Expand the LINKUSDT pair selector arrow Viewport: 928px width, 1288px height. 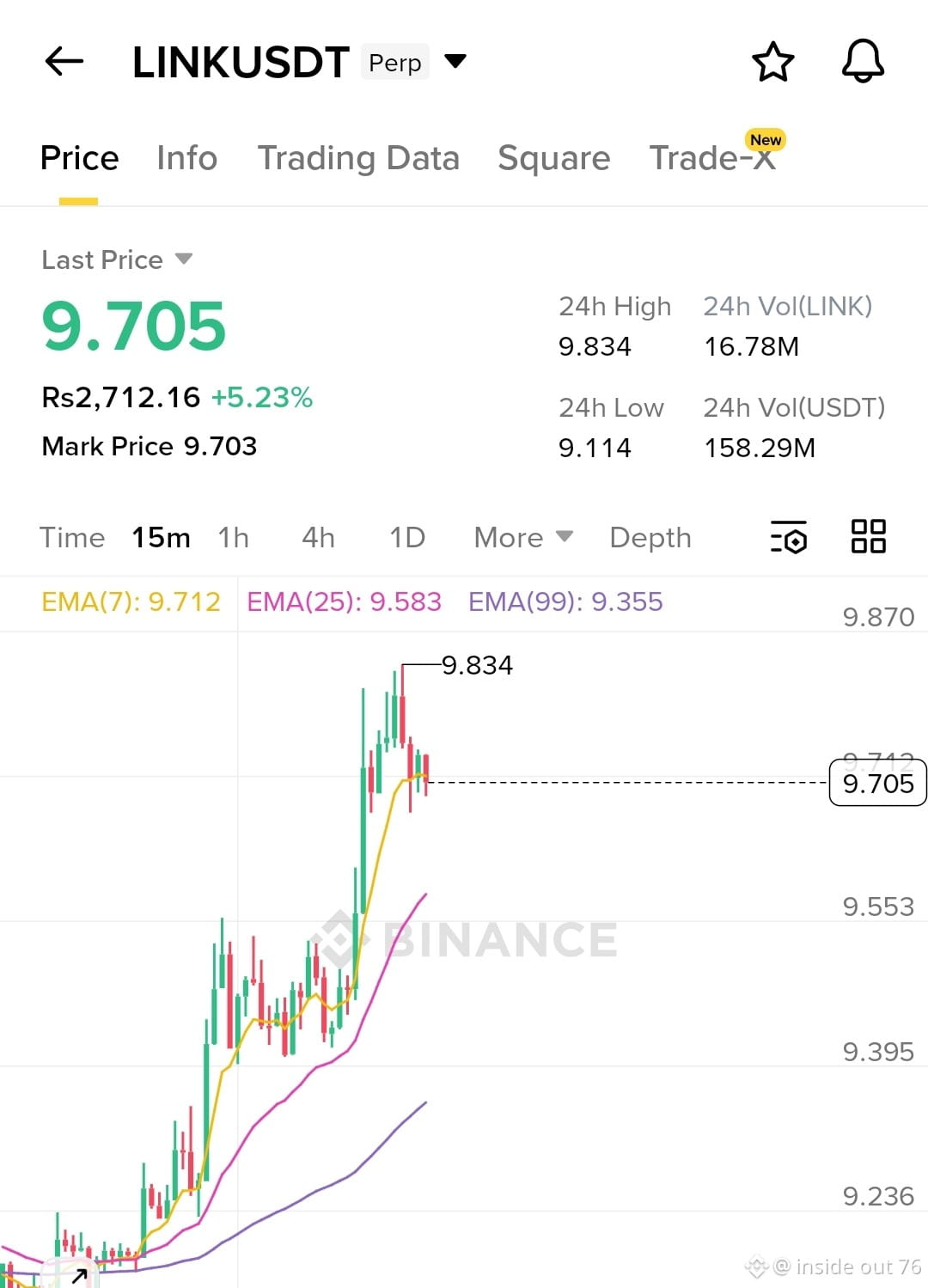pyautogui.click(x=455, y=61)
